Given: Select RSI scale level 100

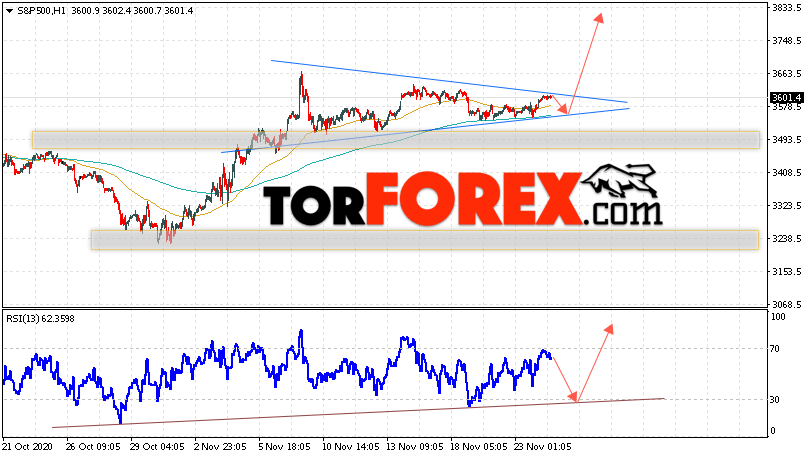Looking at the screenshot, I should tap(778, 317).
